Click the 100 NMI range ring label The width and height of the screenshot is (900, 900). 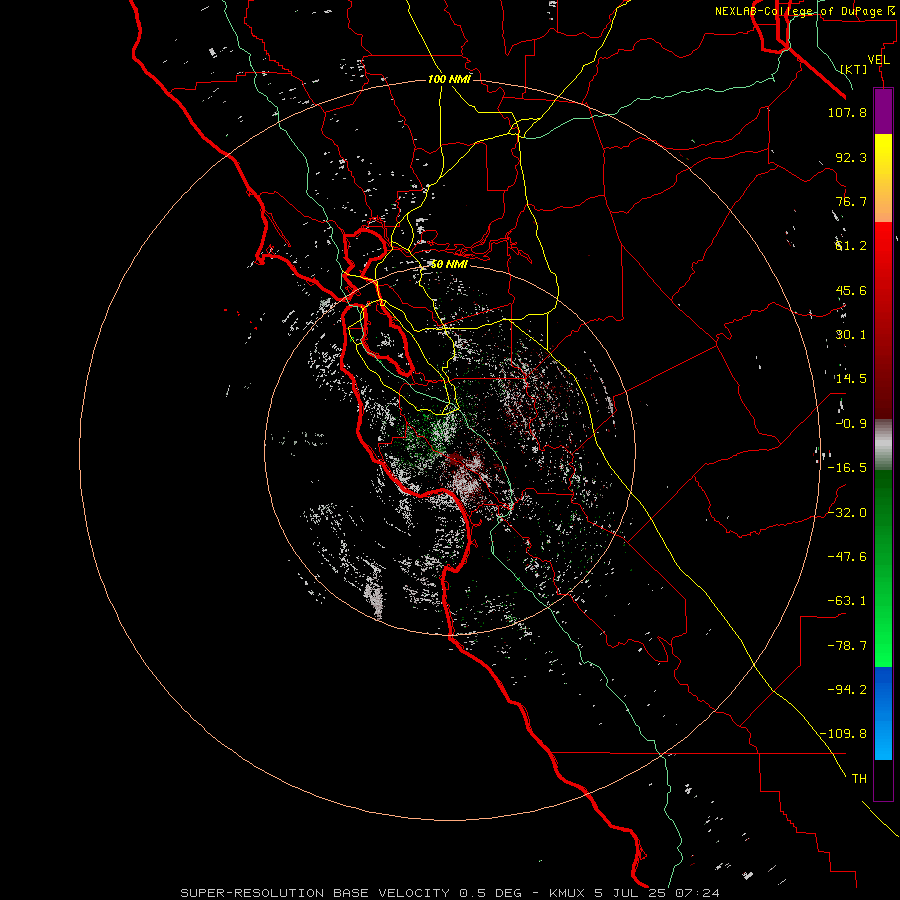(x=449, y=79)
